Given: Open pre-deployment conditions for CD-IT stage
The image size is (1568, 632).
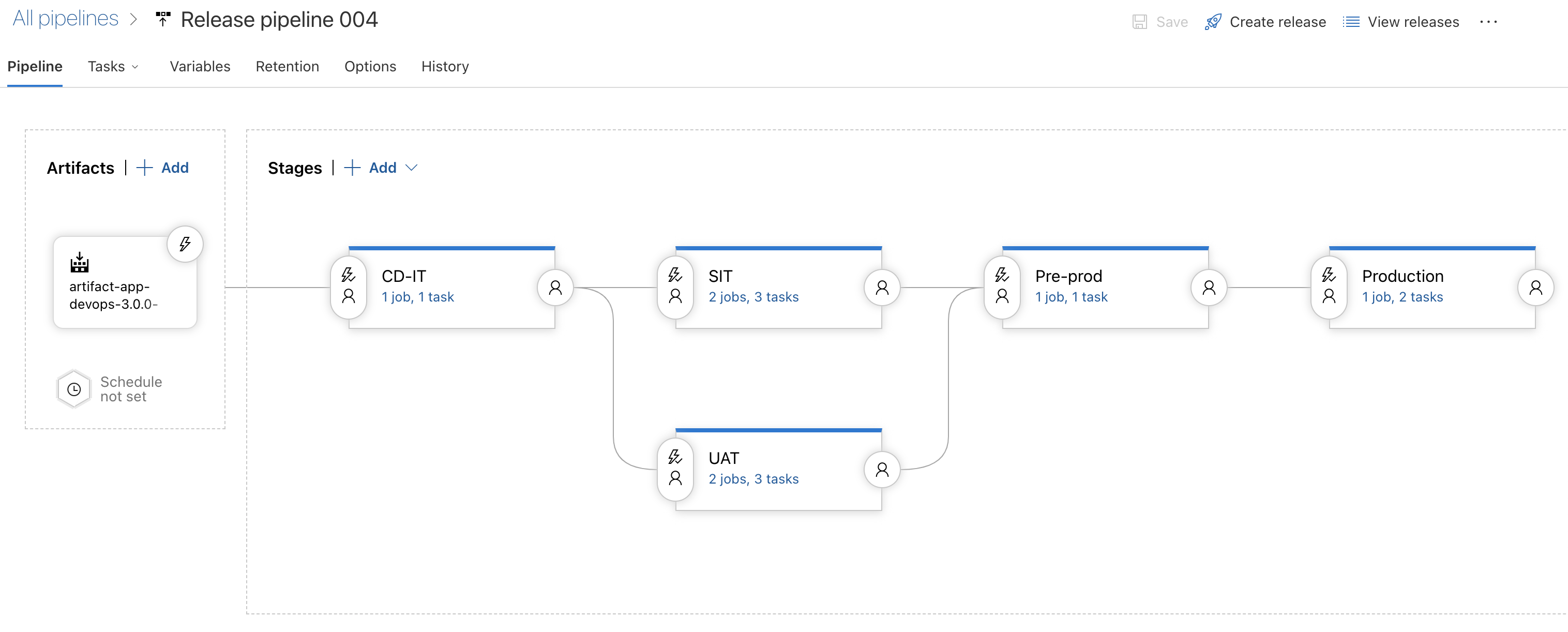Looking at the screenshot, I should pyautogui.click(x=349, y=287).
